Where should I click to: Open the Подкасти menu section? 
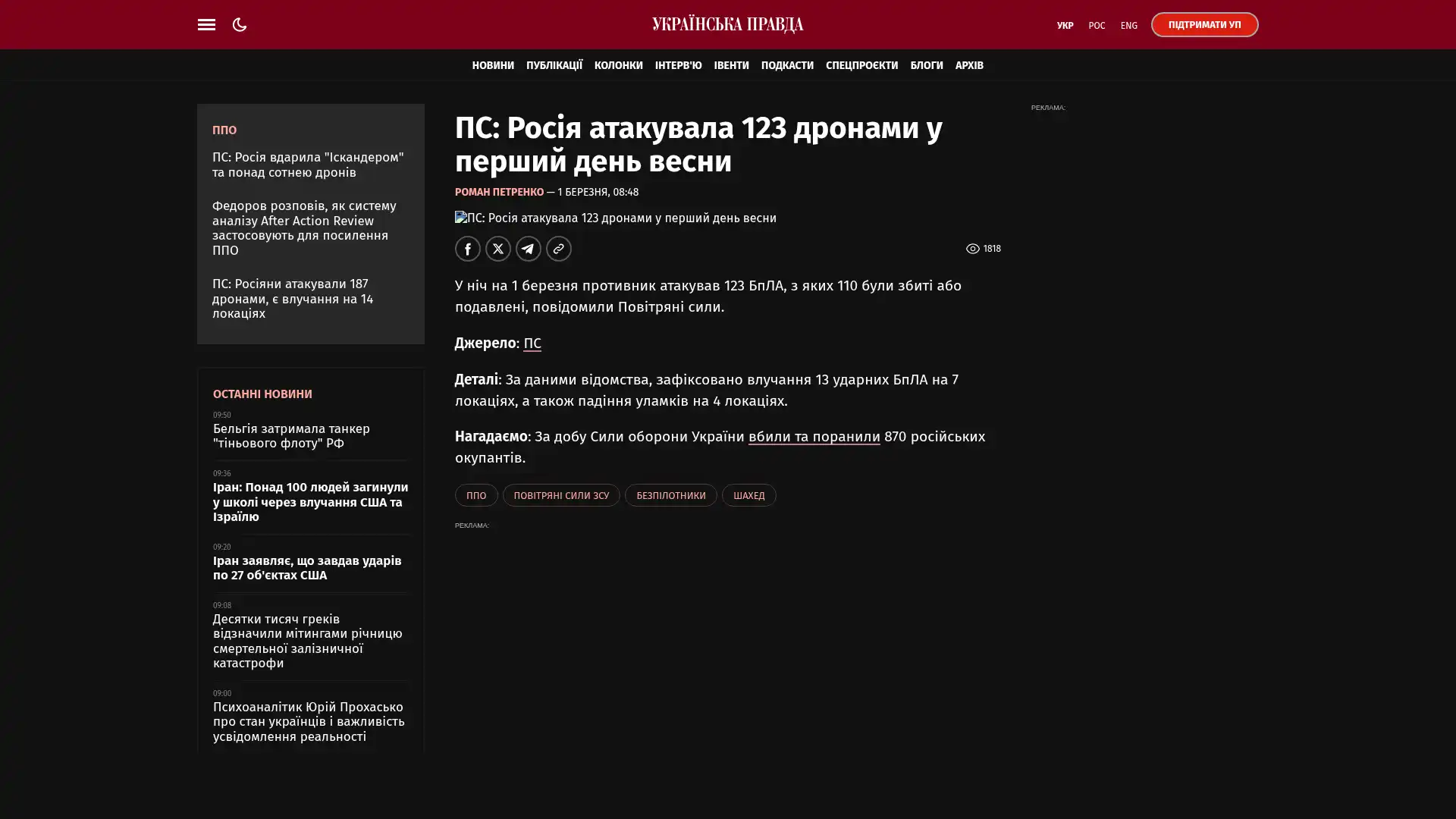[x=786, y=65]
